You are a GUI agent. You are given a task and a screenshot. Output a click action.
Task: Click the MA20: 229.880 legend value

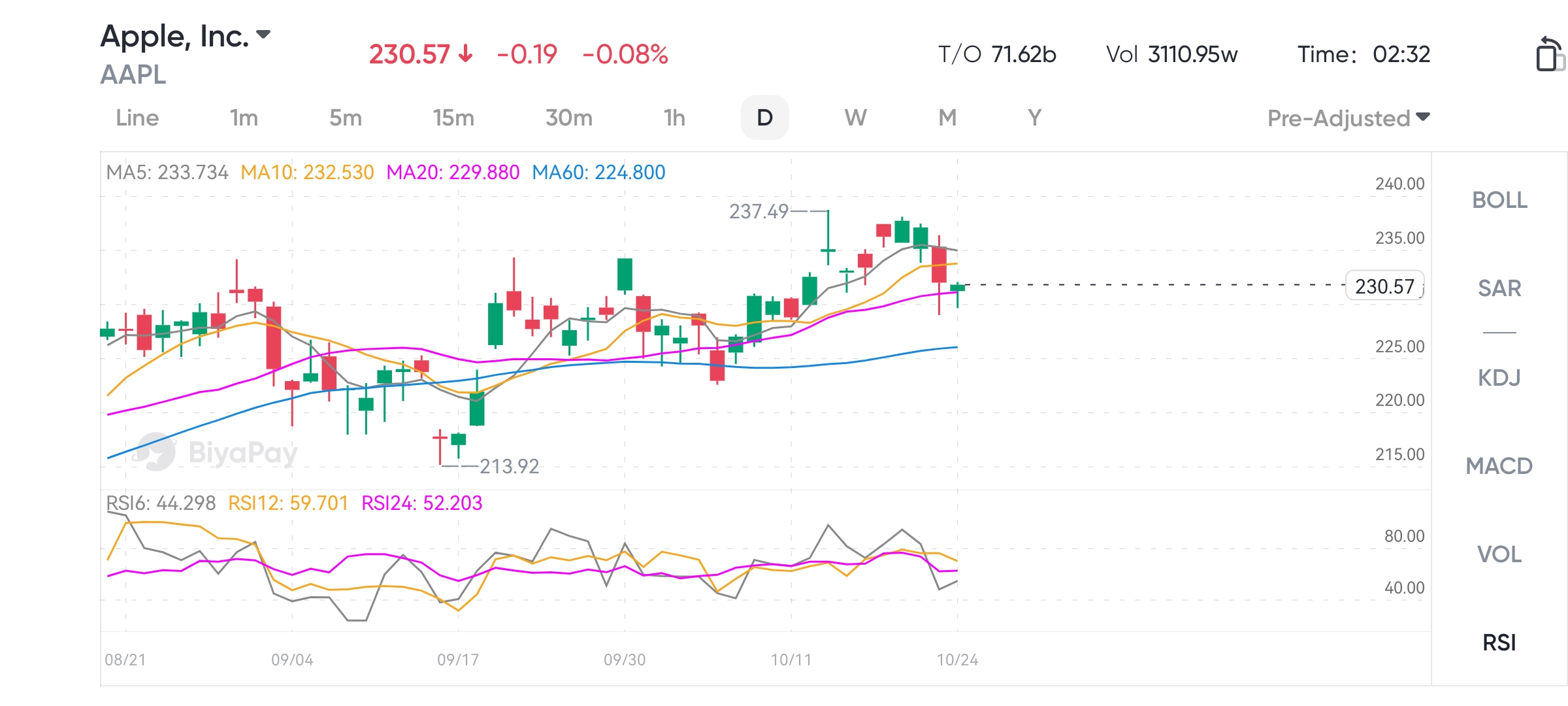(453, 173)
